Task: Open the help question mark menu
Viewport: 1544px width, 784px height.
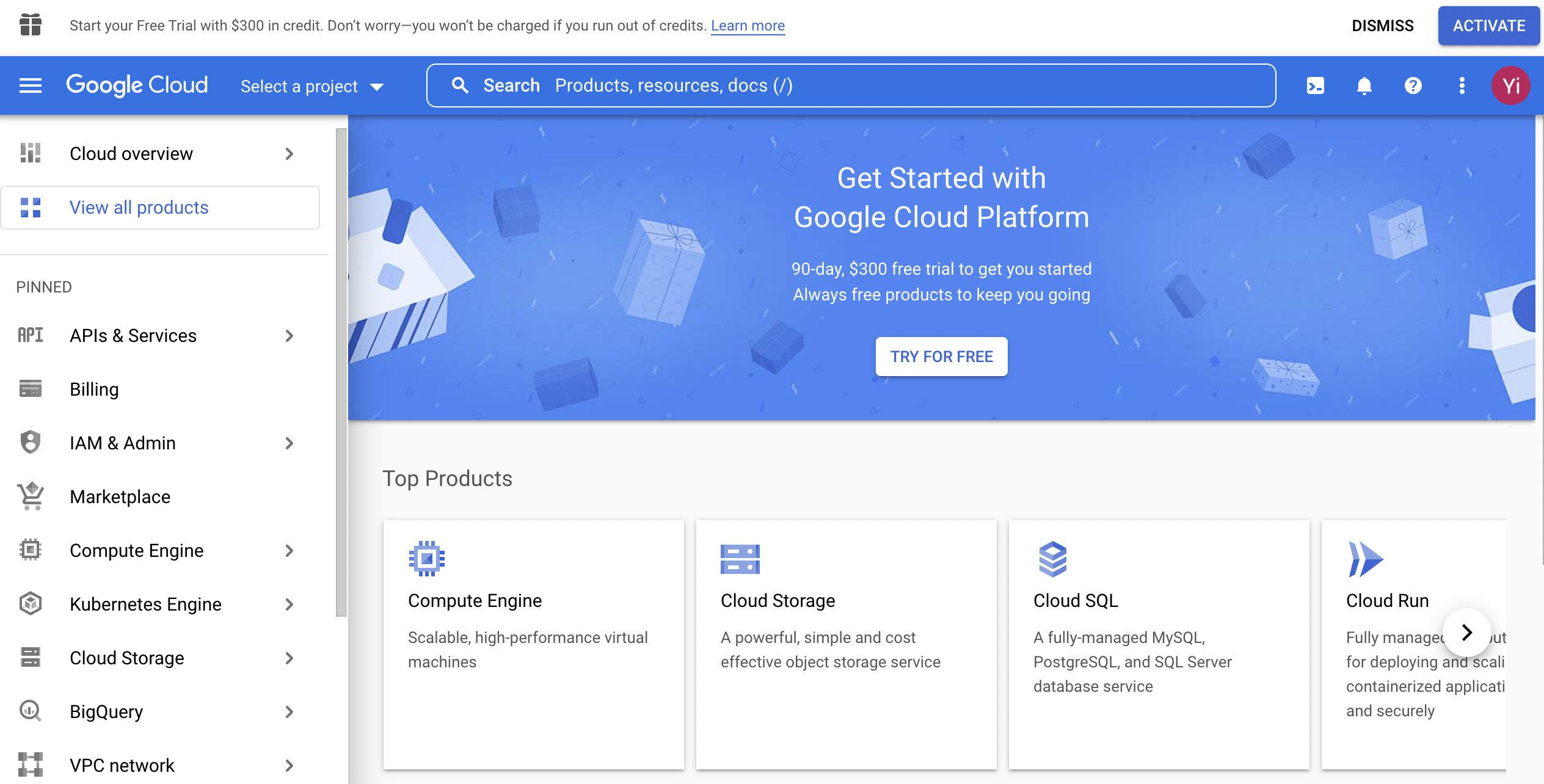Action: (x=1413, y=85)
